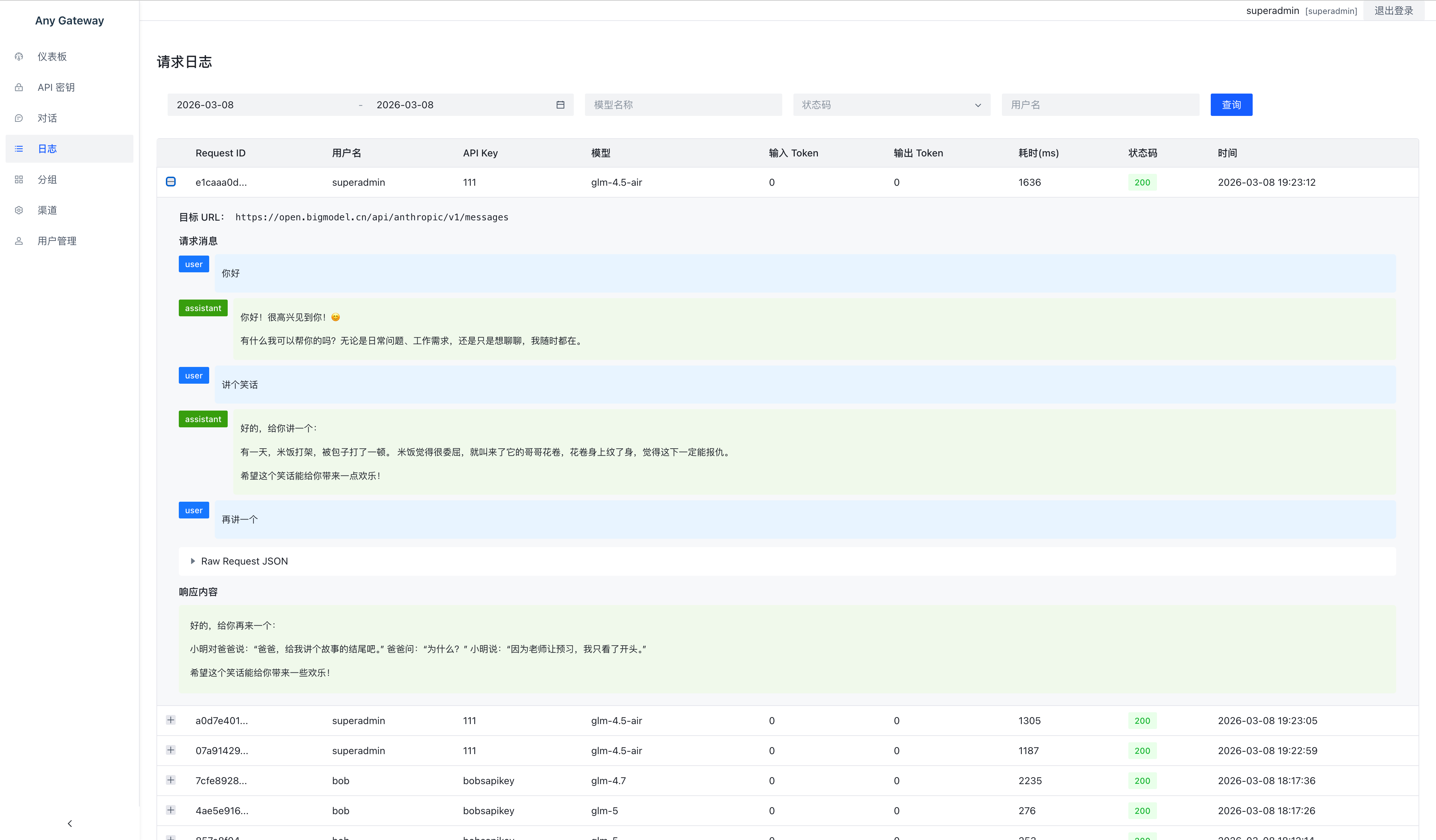Click request ID a0d7e401...
This screenshot has height=840, width=1436.
coord(222,720)
